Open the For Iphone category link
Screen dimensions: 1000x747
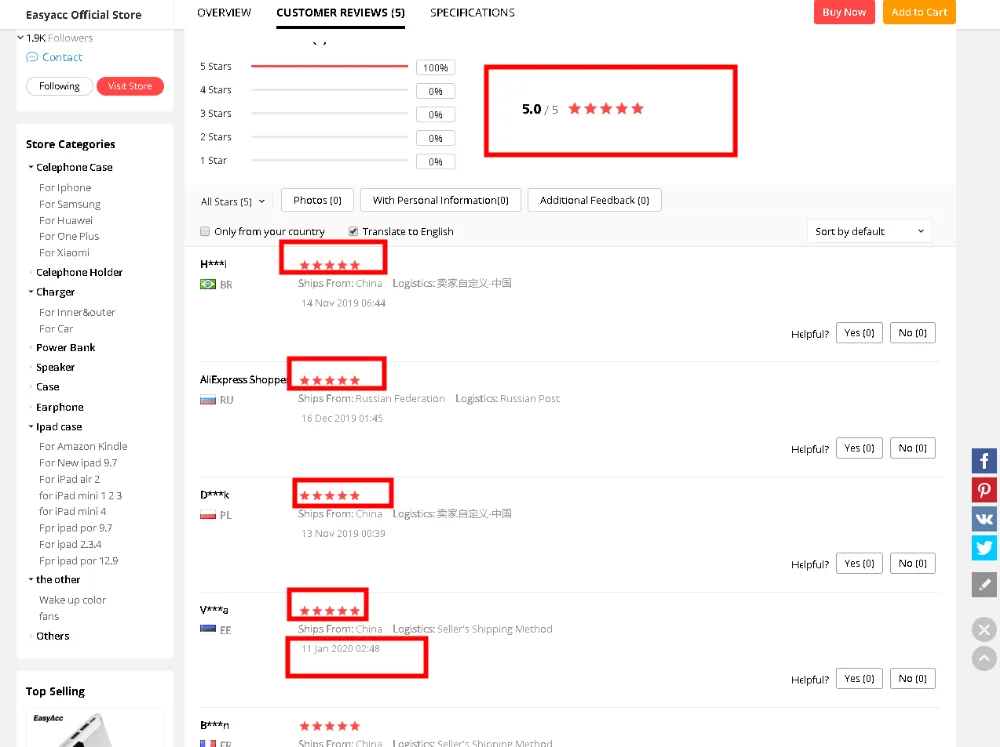pyautogui.click(x=65, y=188)
